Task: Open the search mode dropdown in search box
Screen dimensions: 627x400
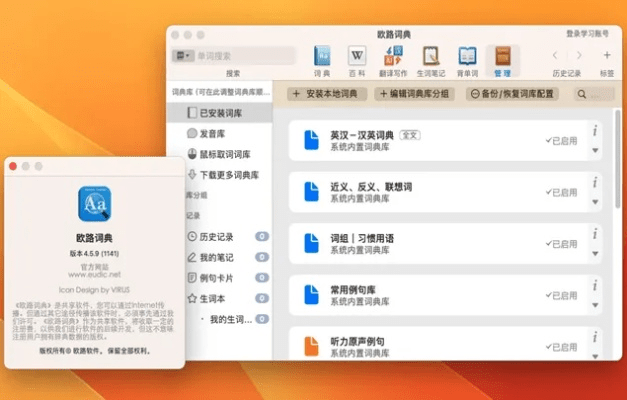Action: (183, 56)
